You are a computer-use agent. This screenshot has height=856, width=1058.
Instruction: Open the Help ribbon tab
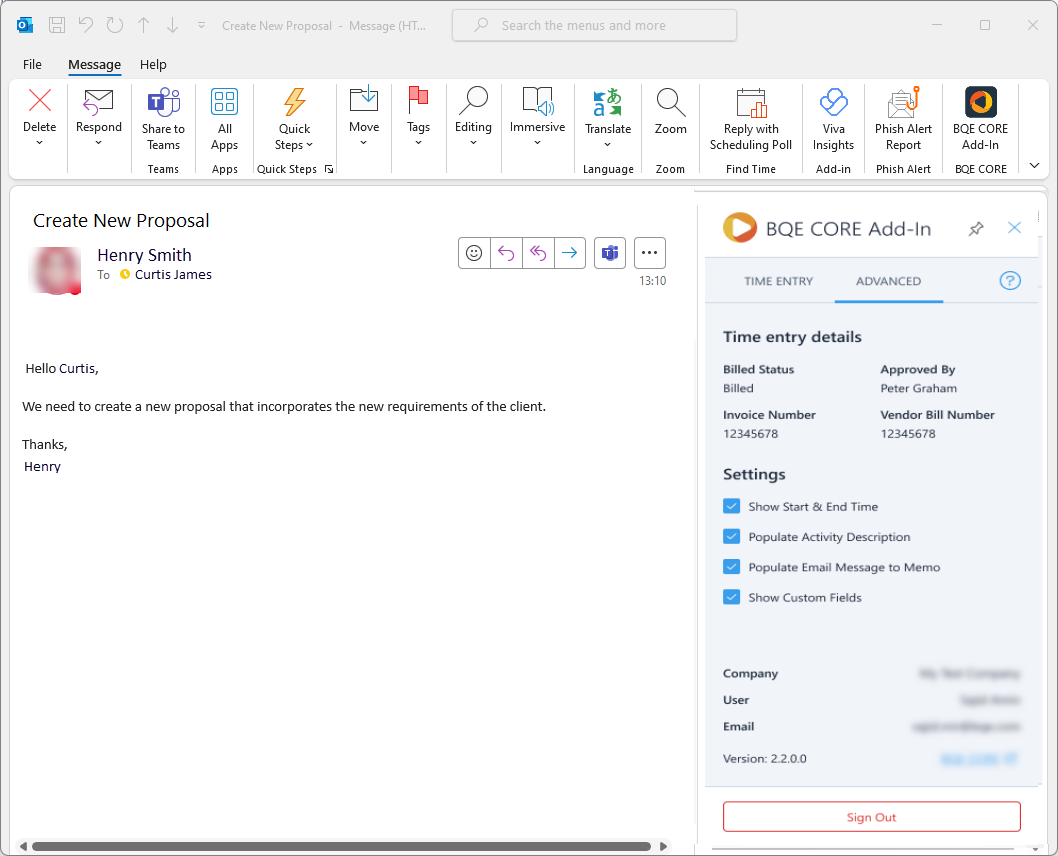153,65
